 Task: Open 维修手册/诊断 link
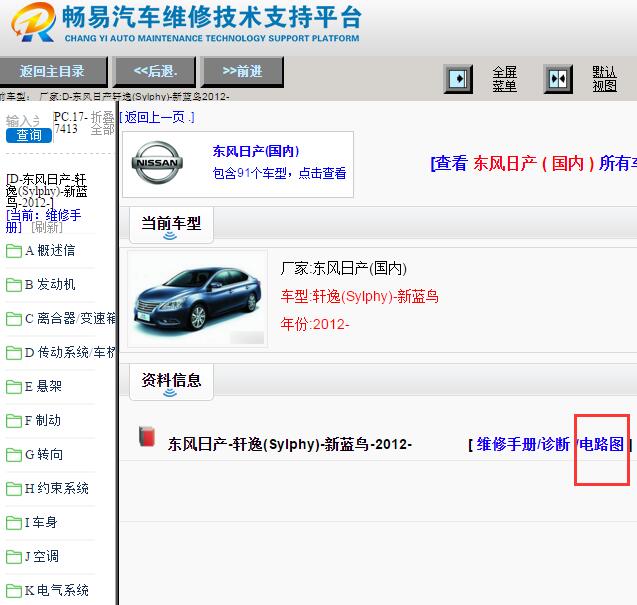523,444
